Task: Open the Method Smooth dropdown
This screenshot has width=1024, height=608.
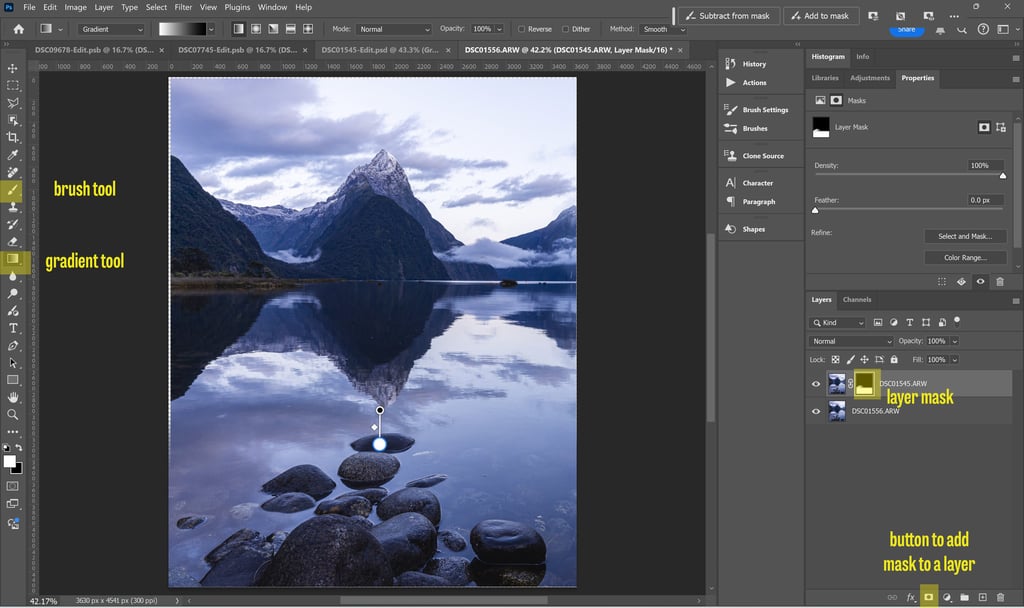Action: click(662, 29)
